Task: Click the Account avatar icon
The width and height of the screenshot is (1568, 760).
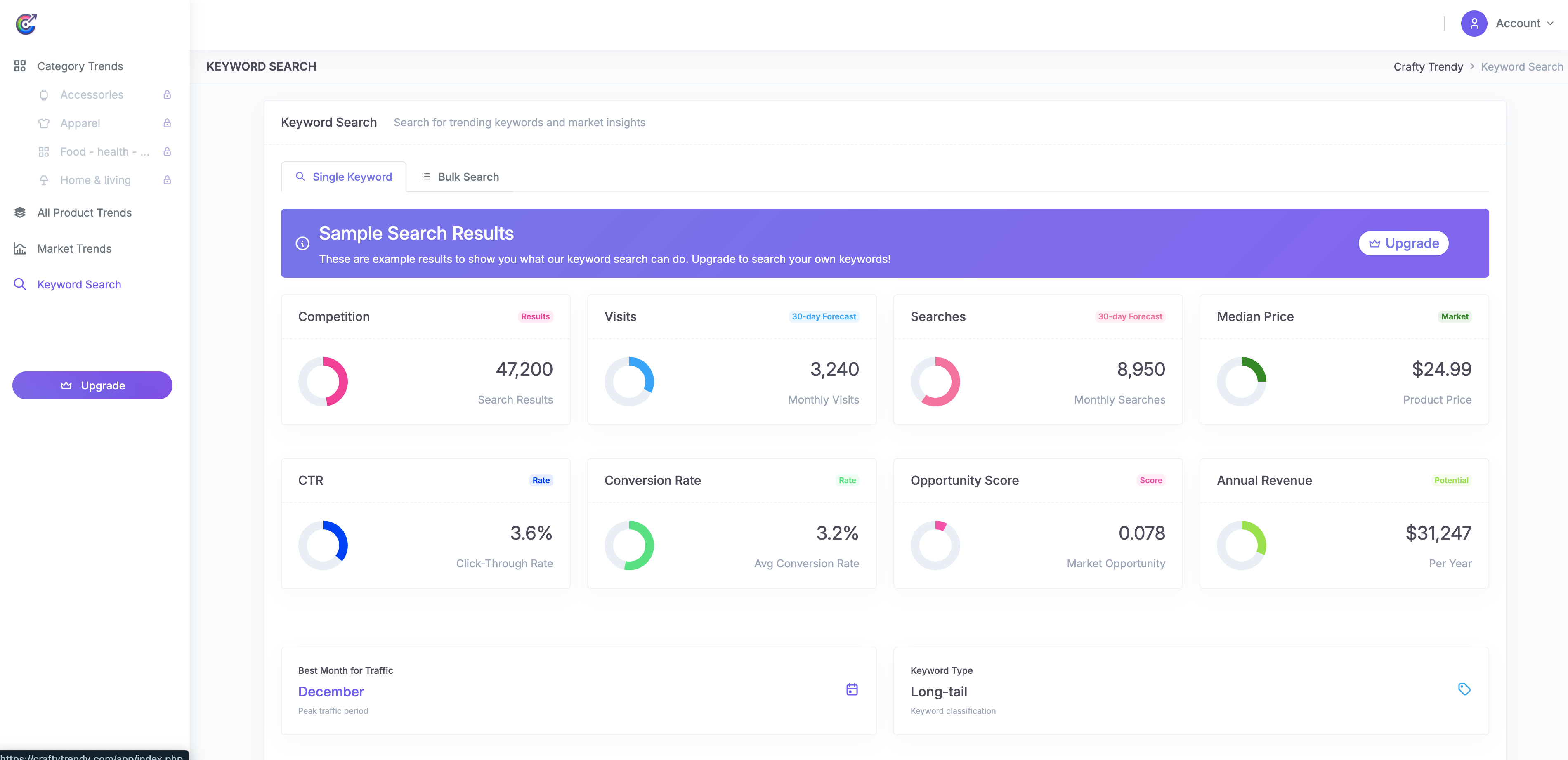Action: pyautogui.click(x=1474, y=23)
